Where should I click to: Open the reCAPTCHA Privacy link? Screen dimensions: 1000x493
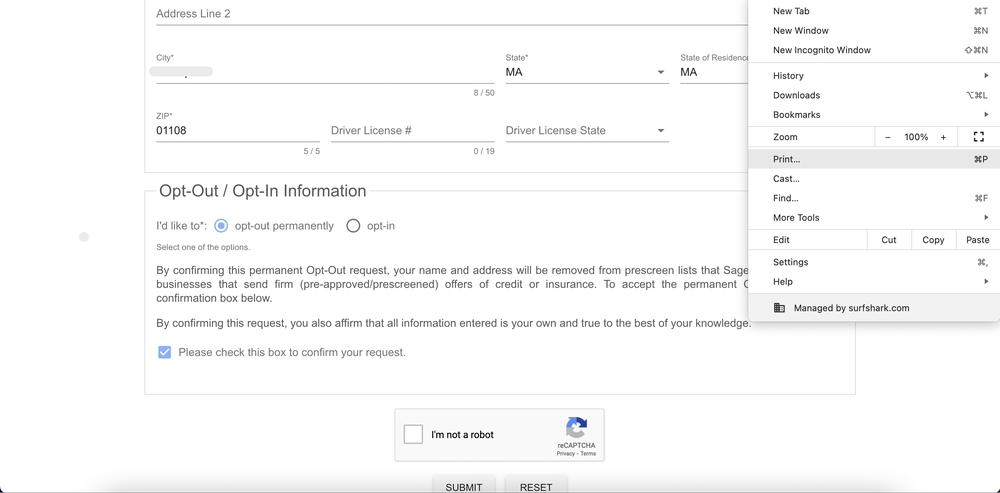tap(566, 453)
